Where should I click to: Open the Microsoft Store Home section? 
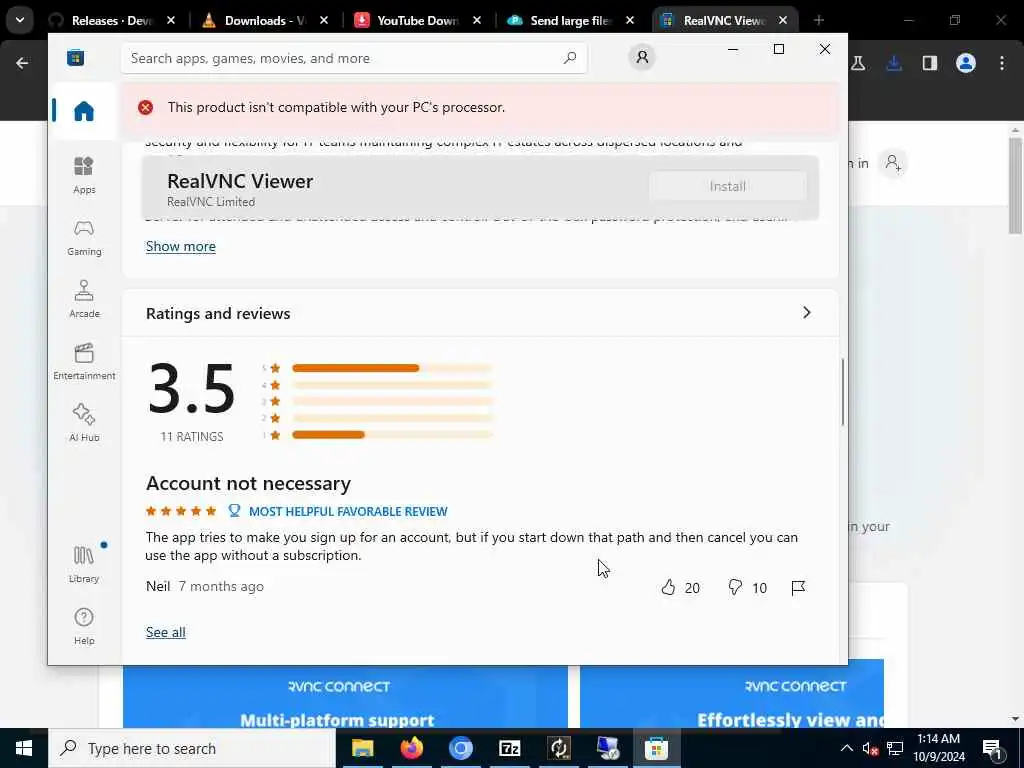point(84,111)
